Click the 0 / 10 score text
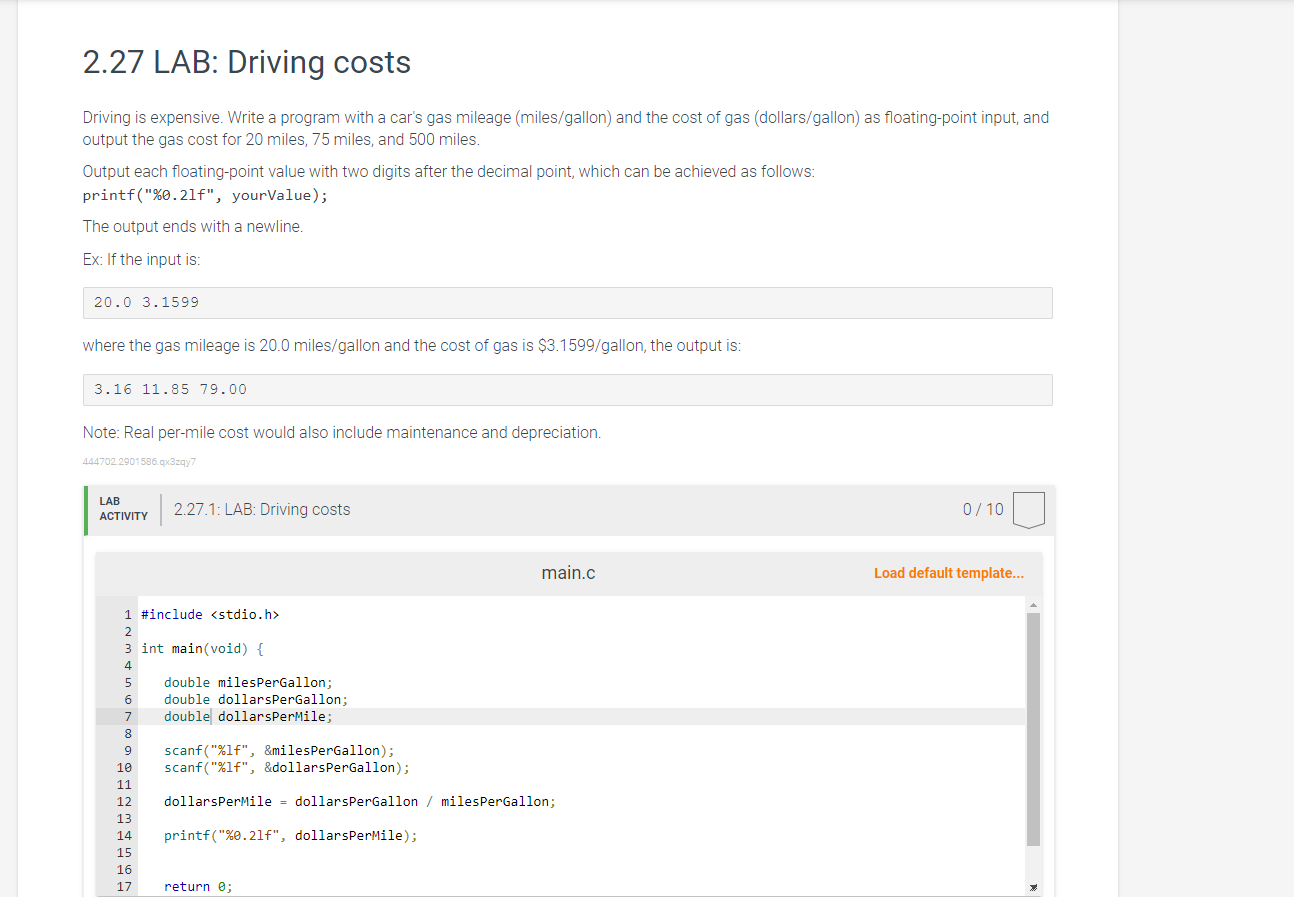The width and height of the screenshot is (1294, 897). (x=983, y=509)
